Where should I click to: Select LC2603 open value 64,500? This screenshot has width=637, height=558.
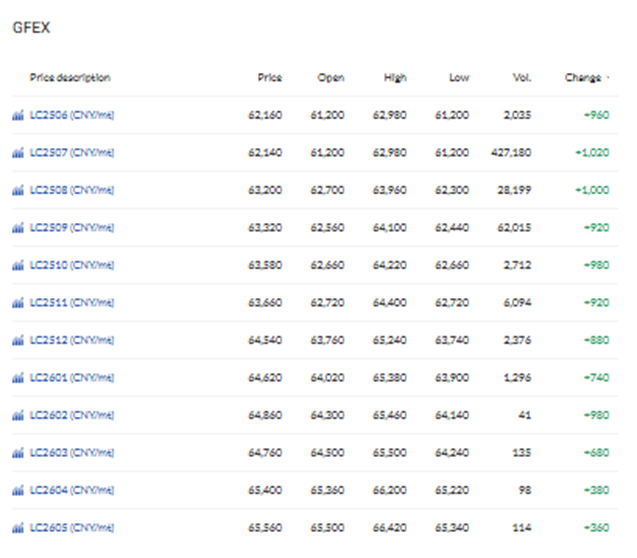pyautogui.click(x=327, y=452)
